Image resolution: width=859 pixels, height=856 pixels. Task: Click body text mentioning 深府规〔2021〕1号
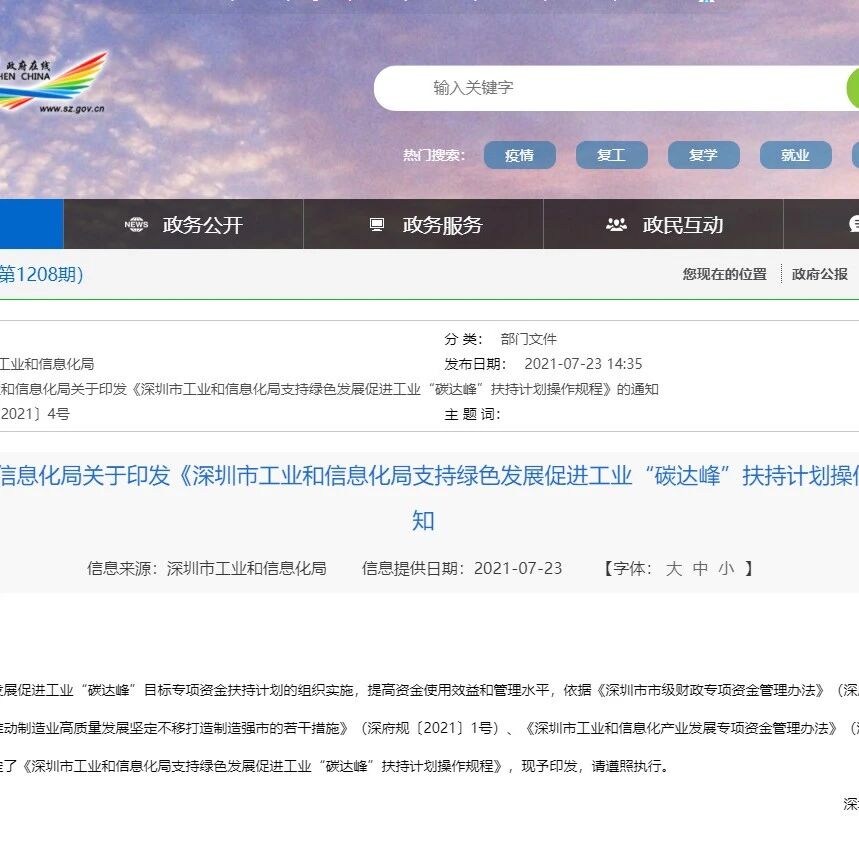tap(430, 728)
